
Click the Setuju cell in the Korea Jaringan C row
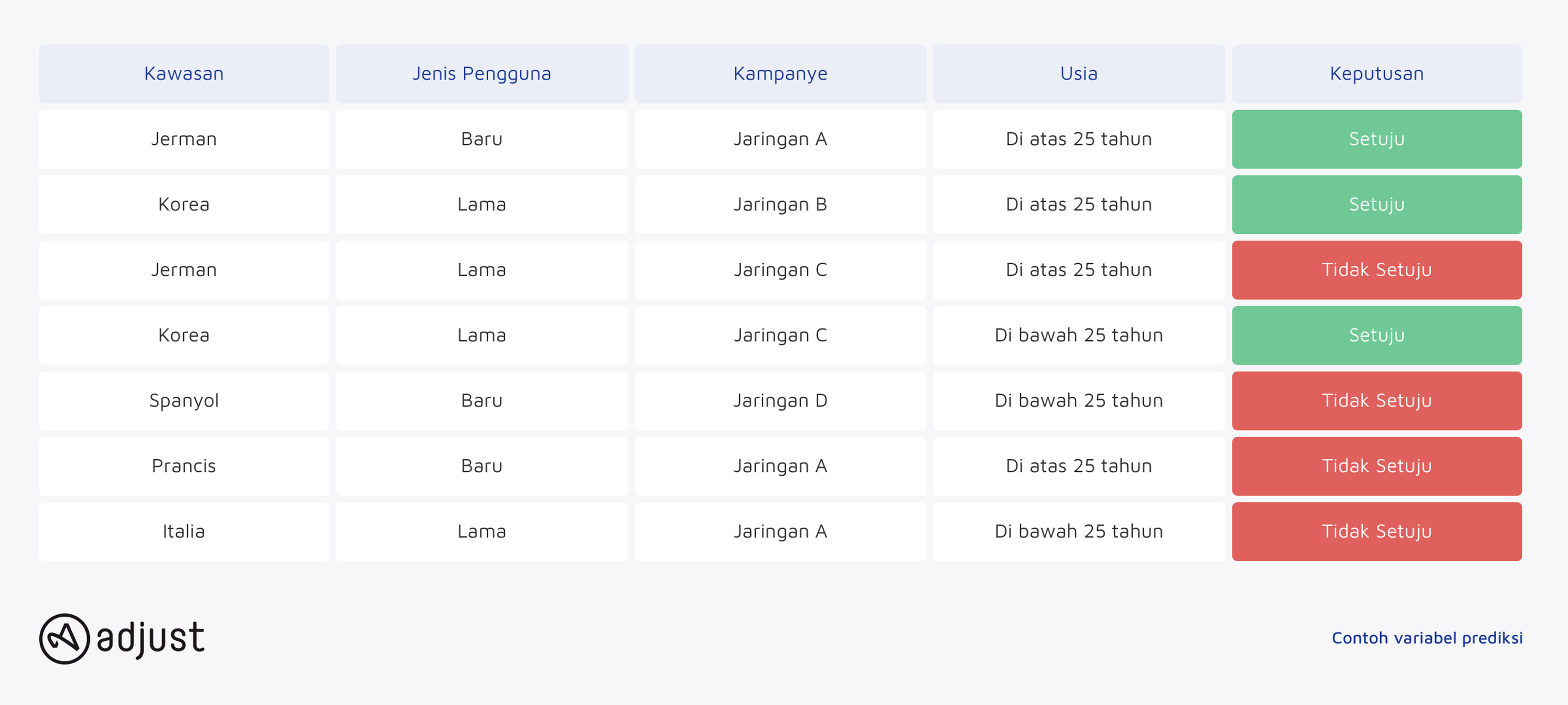pyautogui.click(x=1377, y=335)
